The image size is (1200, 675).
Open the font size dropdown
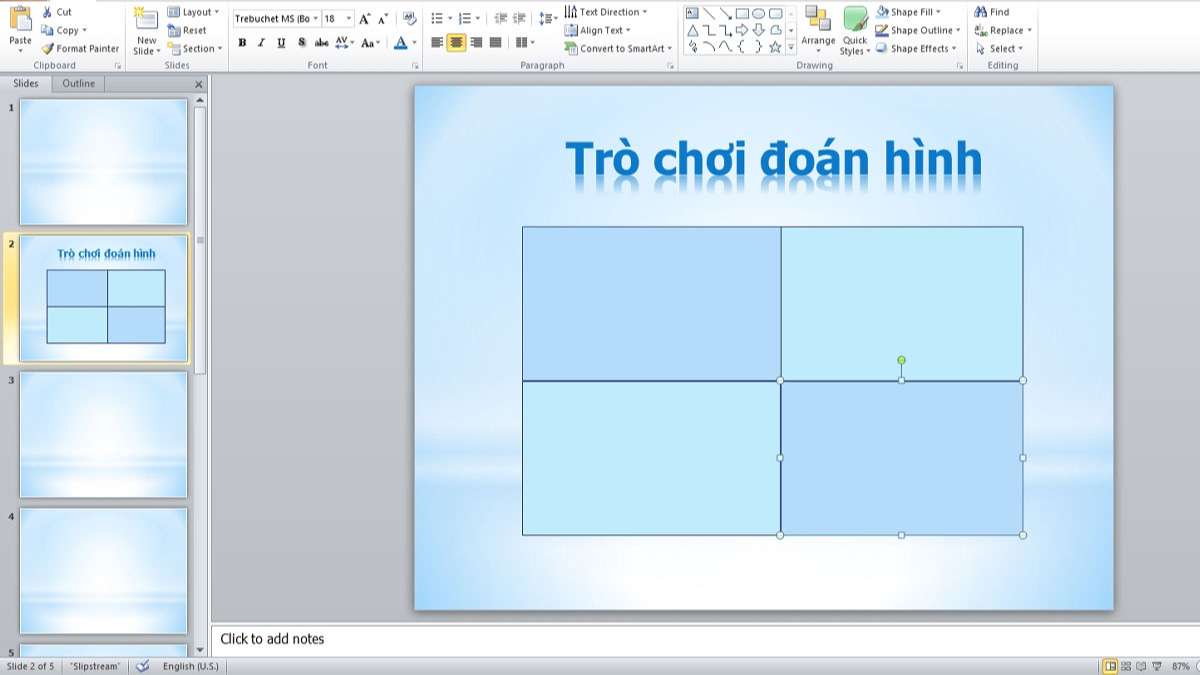pos(349,18)
